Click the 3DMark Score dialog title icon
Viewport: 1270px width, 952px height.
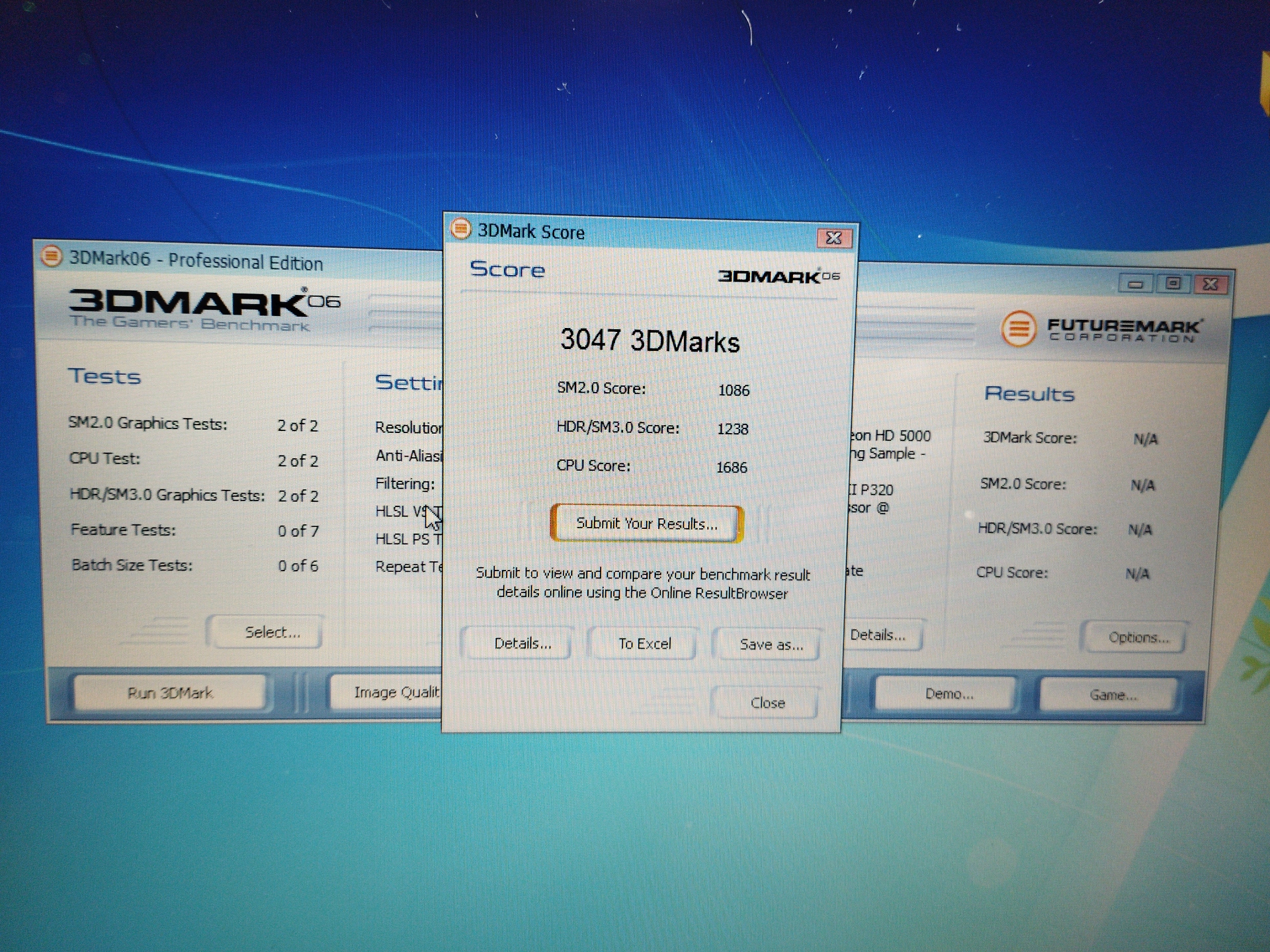(x=460, y=229)
